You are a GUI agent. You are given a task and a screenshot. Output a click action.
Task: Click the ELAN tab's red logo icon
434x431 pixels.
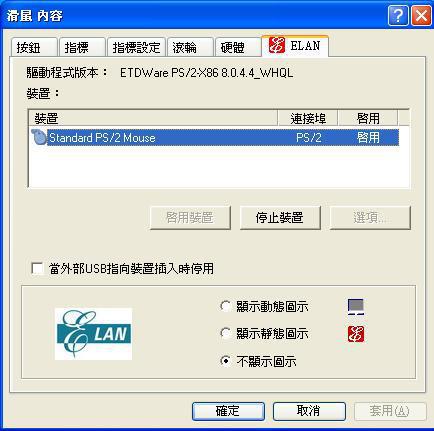(x=277, y=45)
